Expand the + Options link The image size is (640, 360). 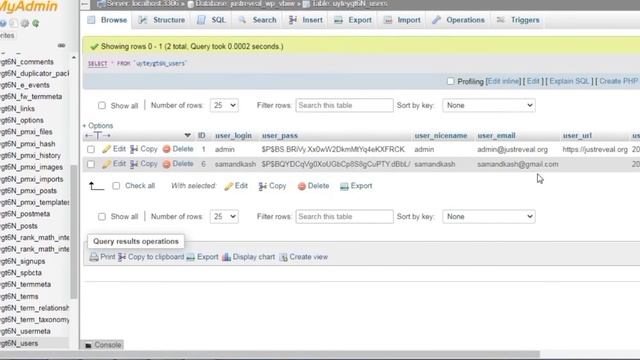coord(98,125)
